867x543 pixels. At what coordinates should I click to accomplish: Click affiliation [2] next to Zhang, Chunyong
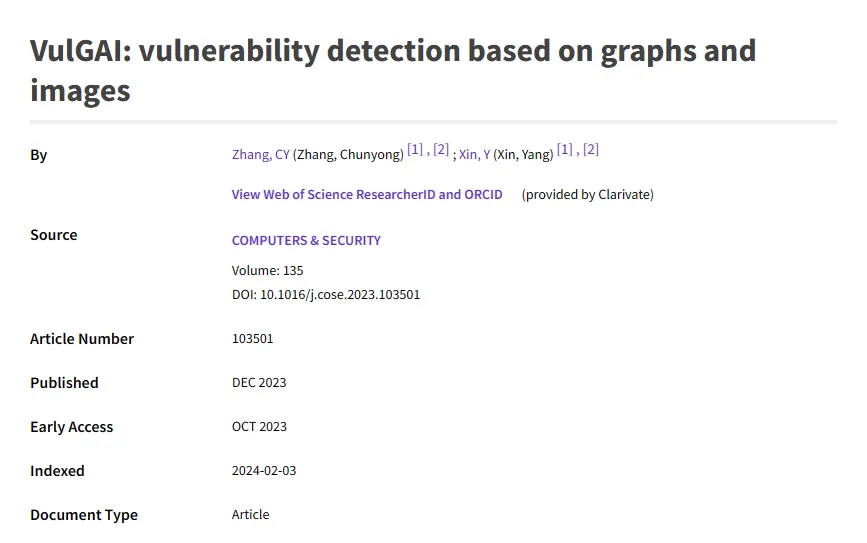click(x=441, y=151)
